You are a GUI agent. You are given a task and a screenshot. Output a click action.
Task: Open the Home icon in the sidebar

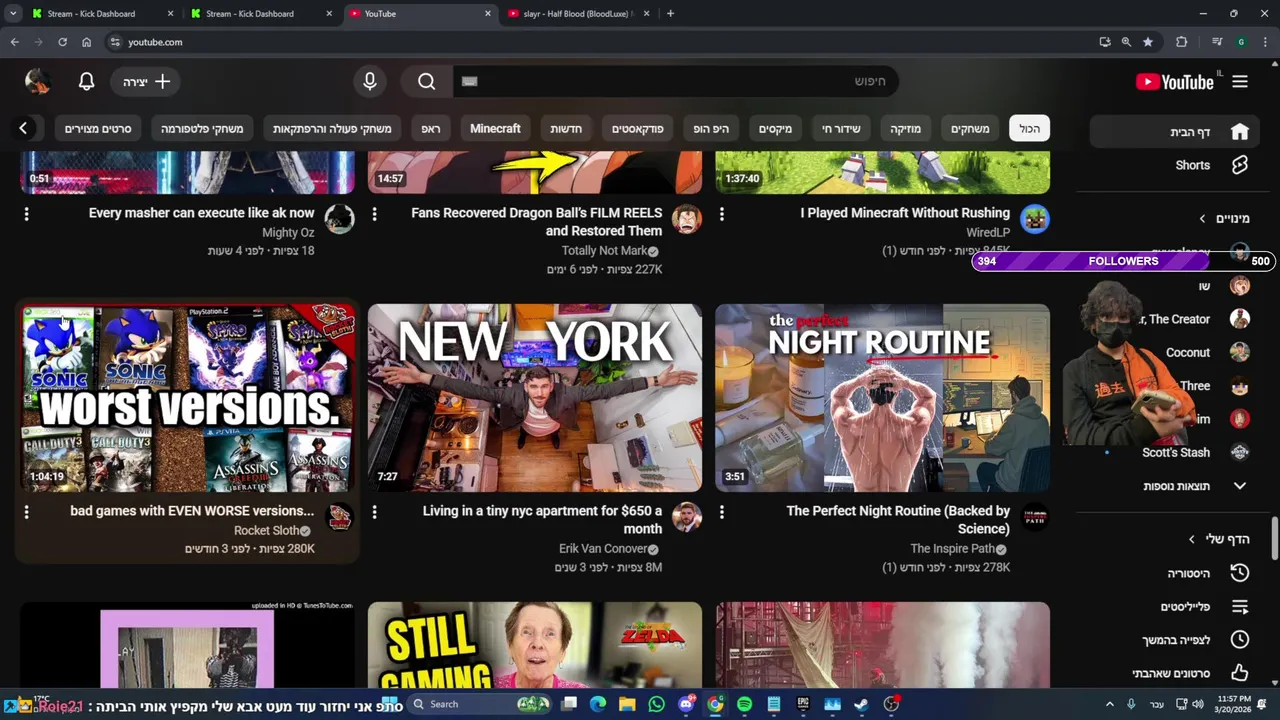[x=1240, y=132]
